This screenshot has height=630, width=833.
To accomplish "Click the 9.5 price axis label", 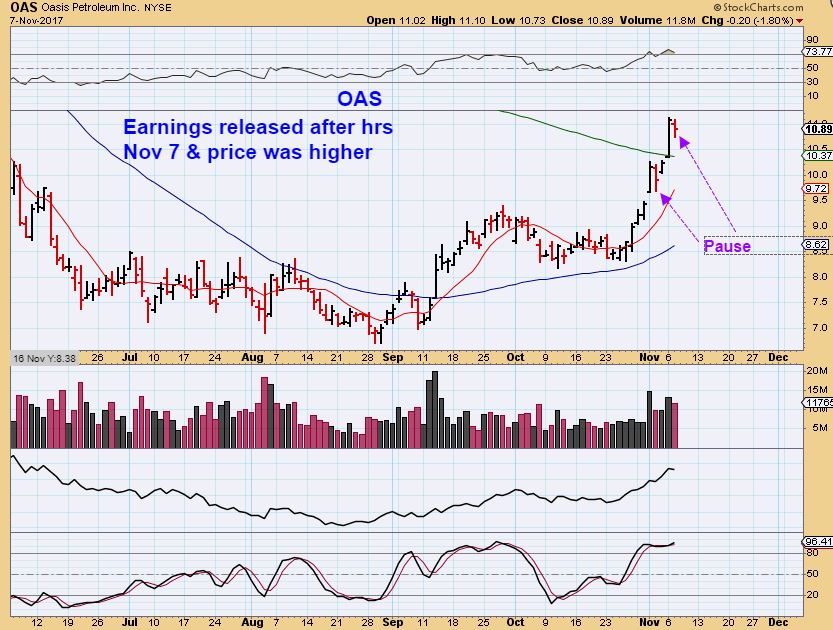I will tap(819, 200).
